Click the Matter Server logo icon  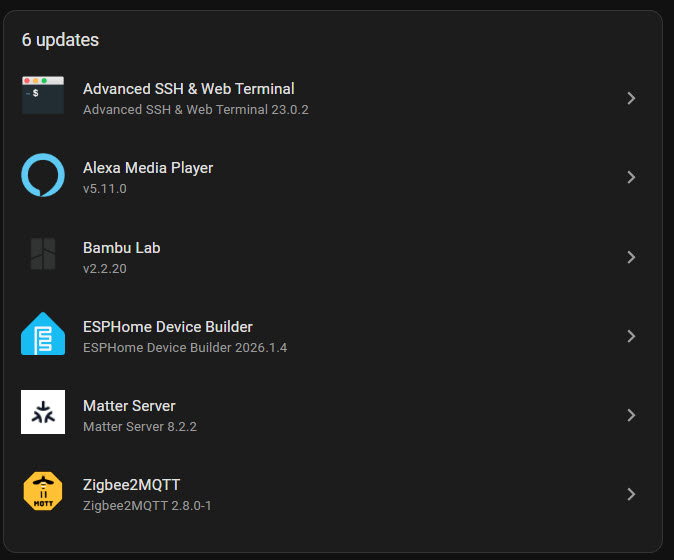[x=43, y=412]
